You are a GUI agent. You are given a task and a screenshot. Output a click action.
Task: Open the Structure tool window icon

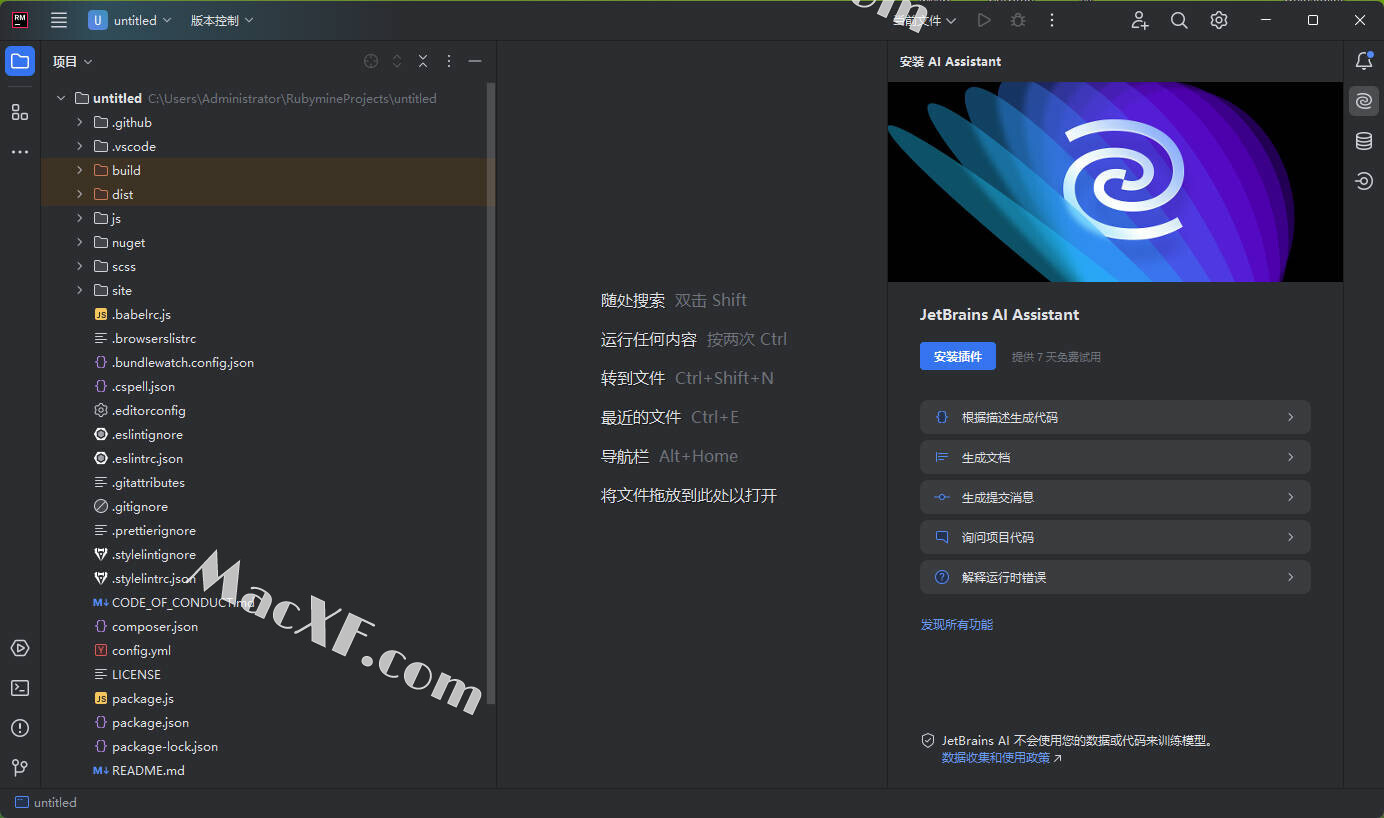point(20,112)
